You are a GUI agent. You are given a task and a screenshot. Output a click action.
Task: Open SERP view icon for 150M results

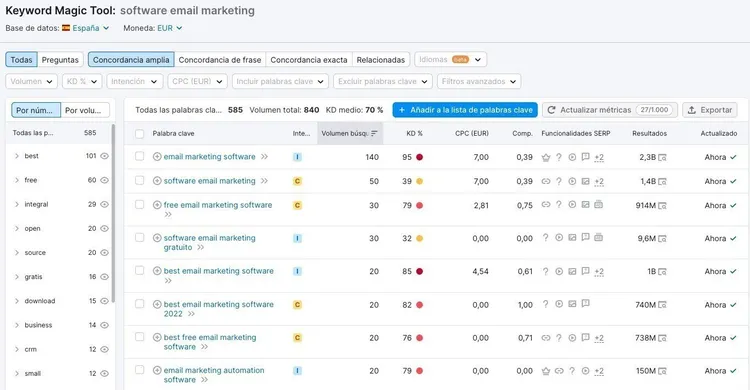point(662,371)
